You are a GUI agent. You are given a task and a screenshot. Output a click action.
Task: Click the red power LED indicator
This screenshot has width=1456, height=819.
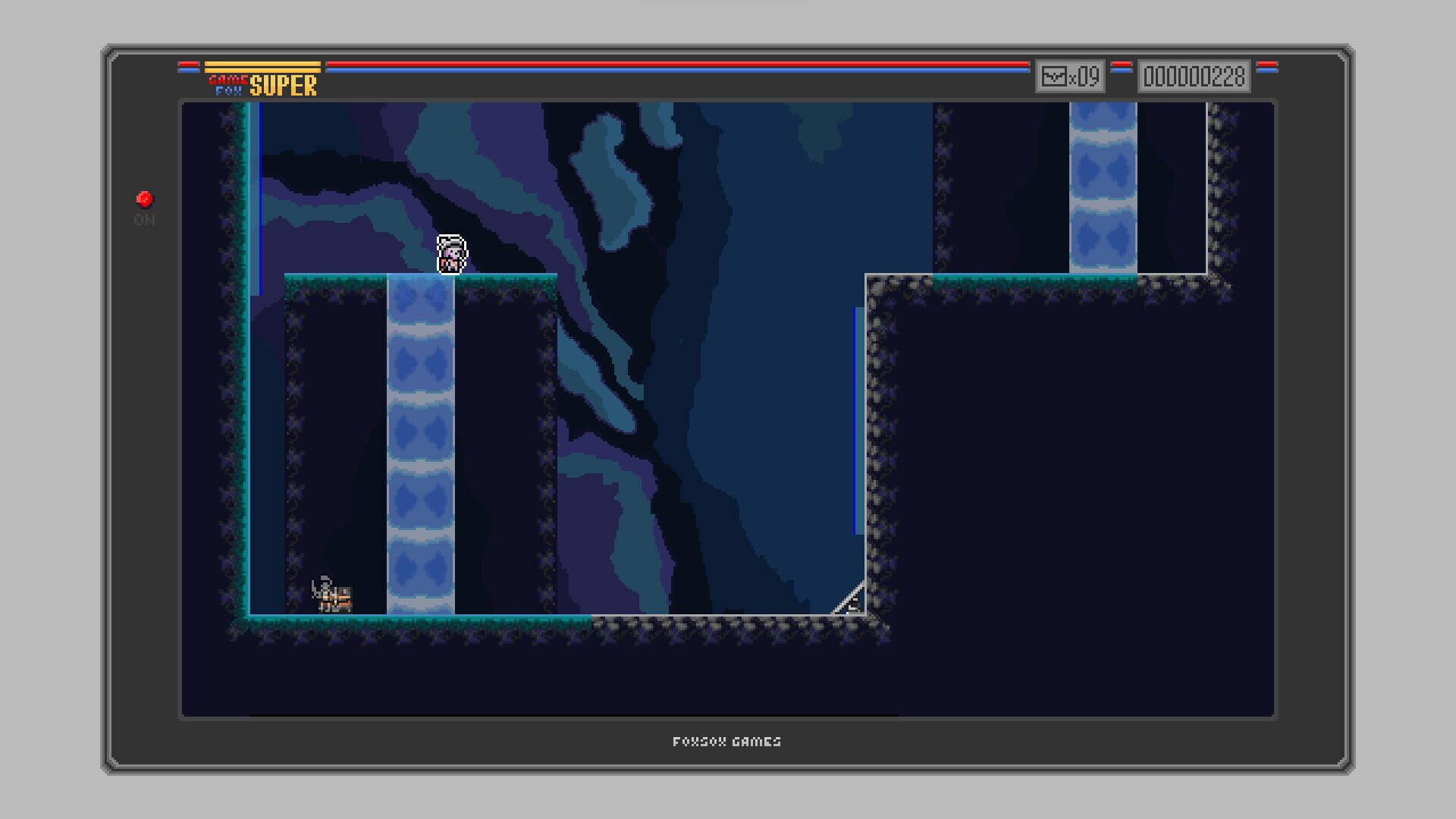point(144,198)
